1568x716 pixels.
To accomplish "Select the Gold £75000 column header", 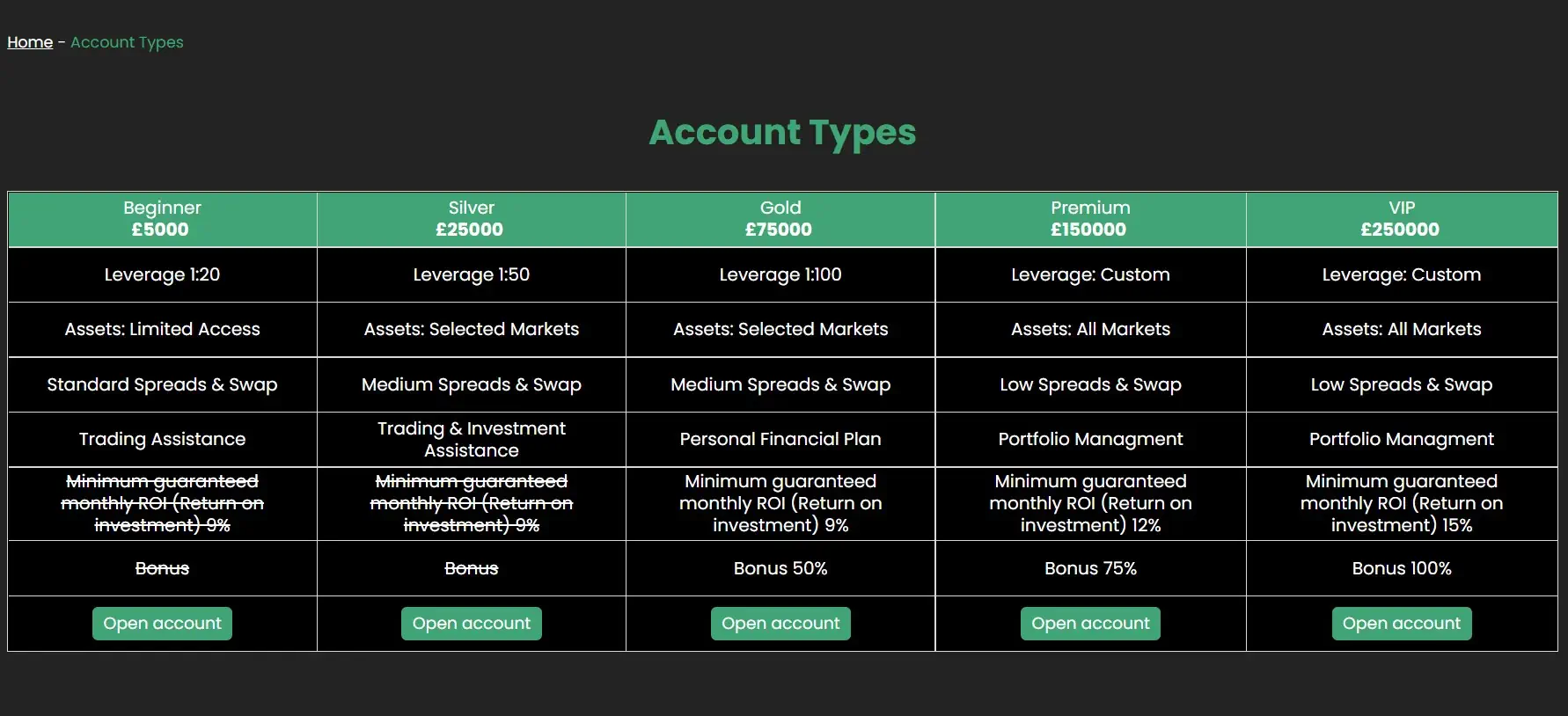I will [780, 219].
